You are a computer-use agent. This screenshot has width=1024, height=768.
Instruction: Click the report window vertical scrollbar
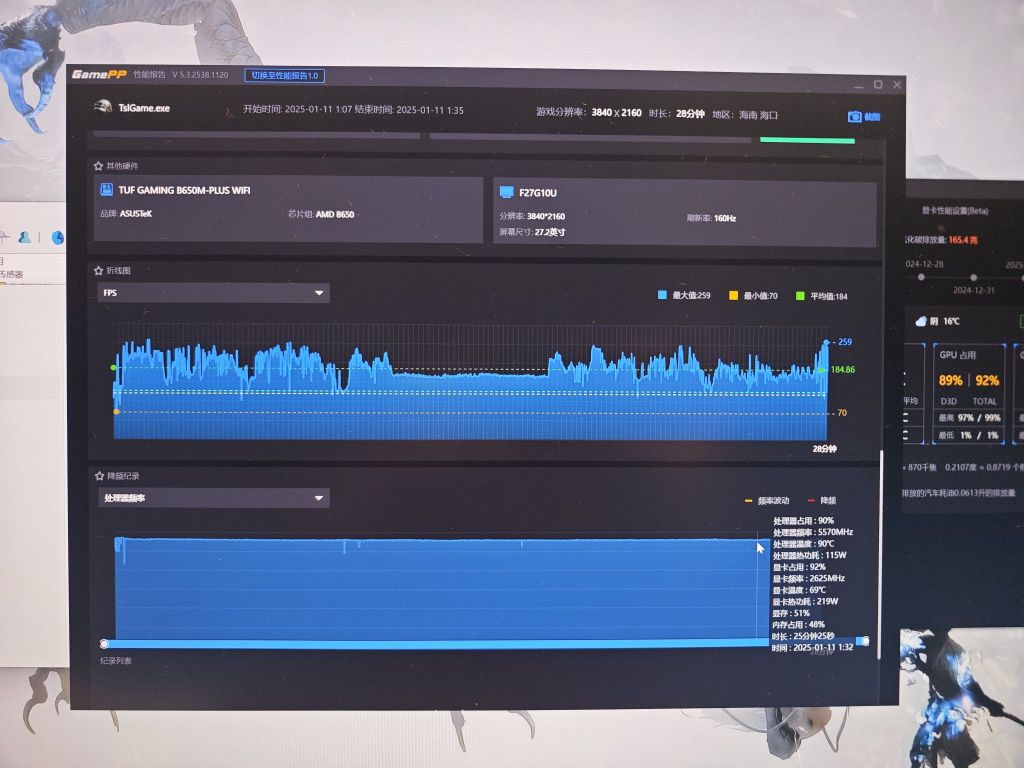tap(881, 550)
